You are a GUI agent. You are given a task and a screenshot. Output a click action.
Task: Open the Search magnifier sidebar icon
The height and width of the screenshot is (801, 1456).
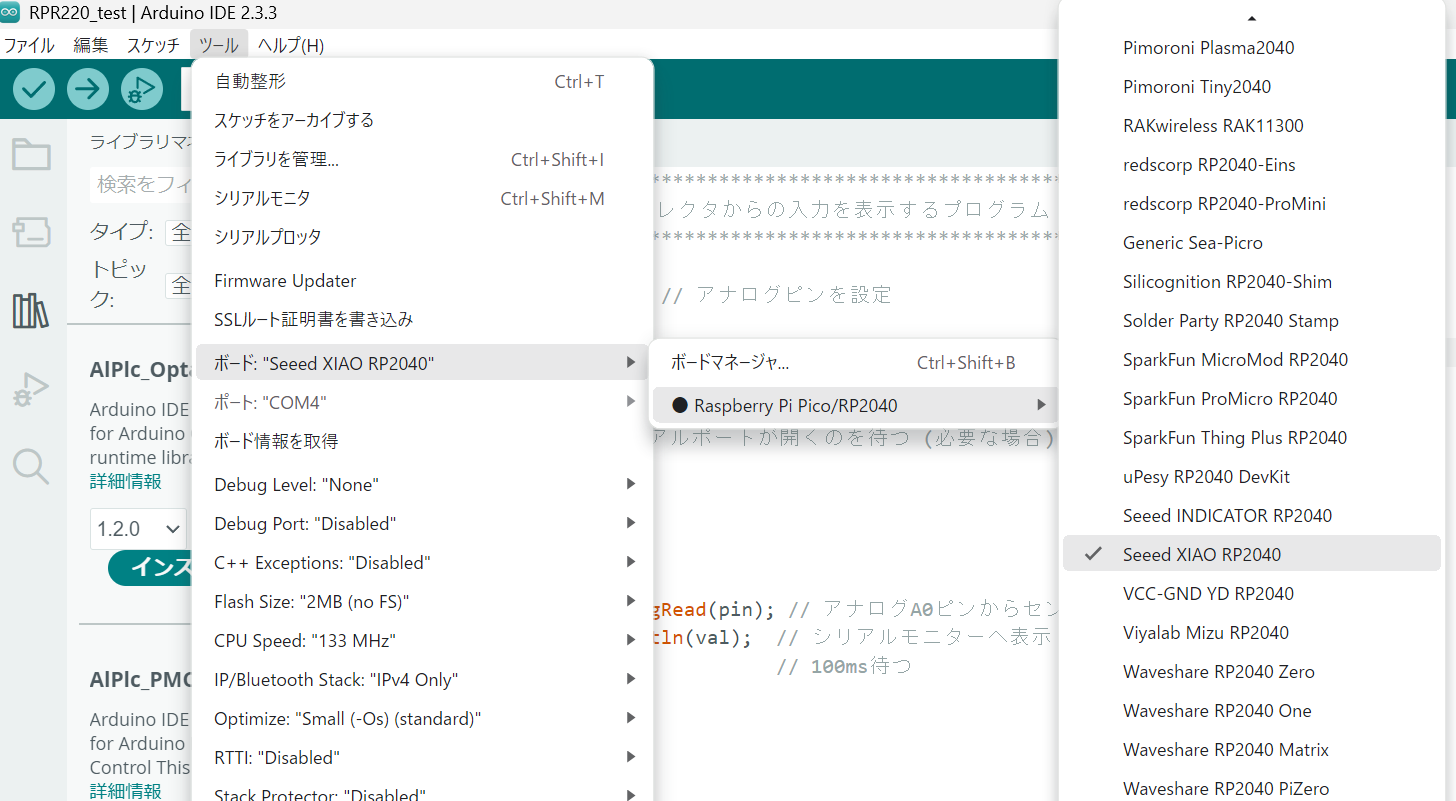pyautogui.click(x=31, y=466)
